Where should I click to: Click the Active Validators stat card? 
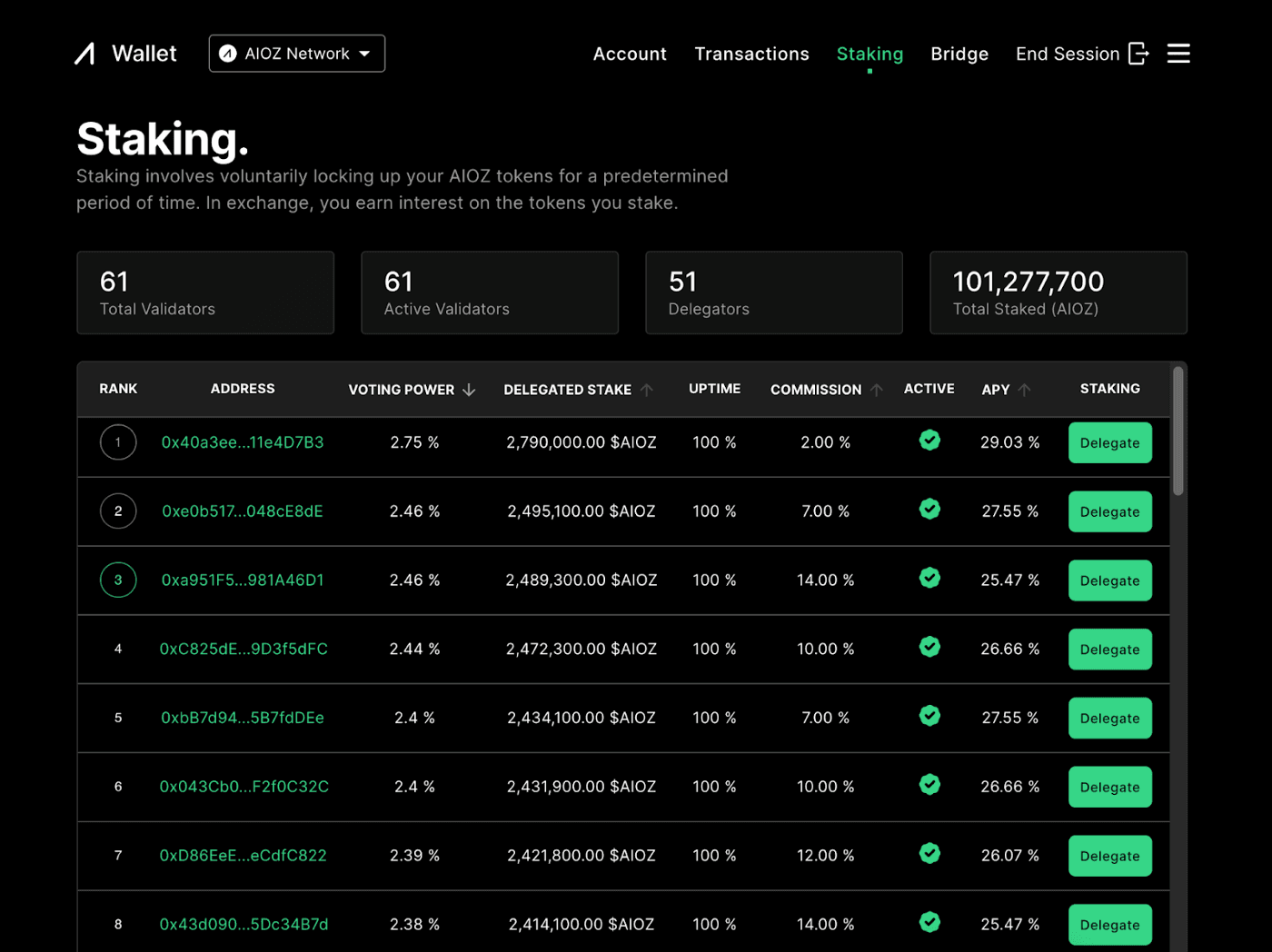(x=490, y=293)
